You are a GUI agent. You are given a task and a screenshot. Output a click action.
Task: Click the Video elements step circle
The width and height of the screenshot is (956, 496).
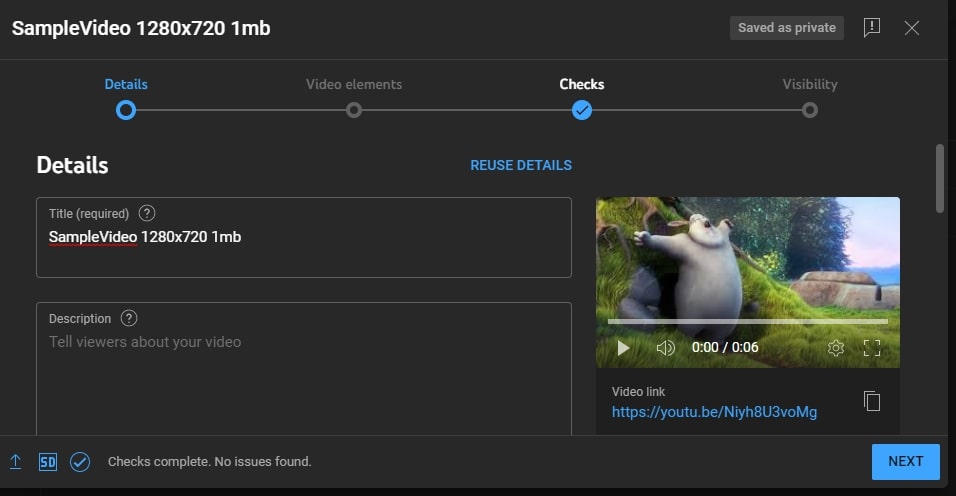[354, 110]
